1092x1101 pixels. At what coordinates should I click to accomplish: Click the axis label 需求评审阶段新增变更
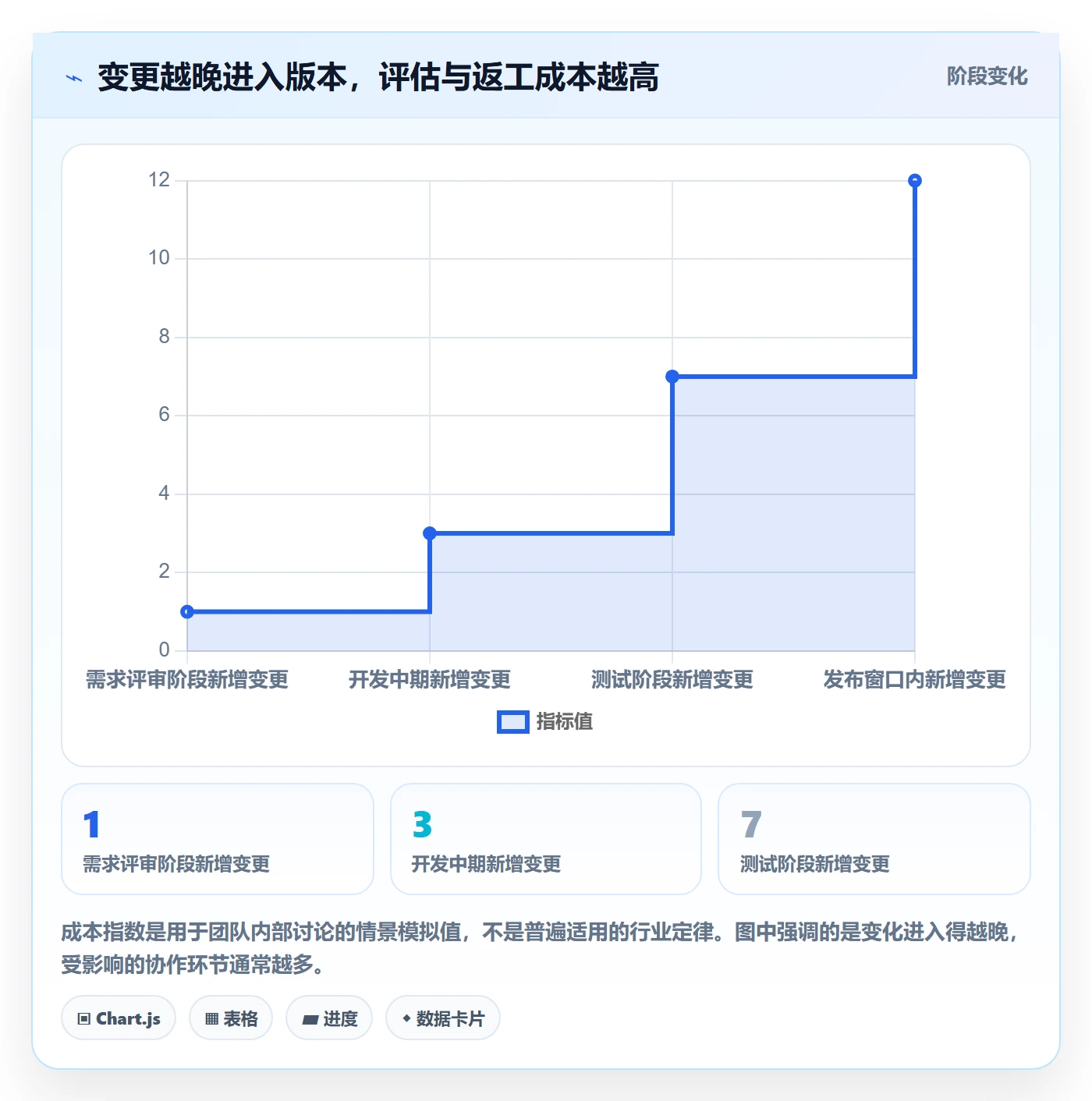click(187, 680)
